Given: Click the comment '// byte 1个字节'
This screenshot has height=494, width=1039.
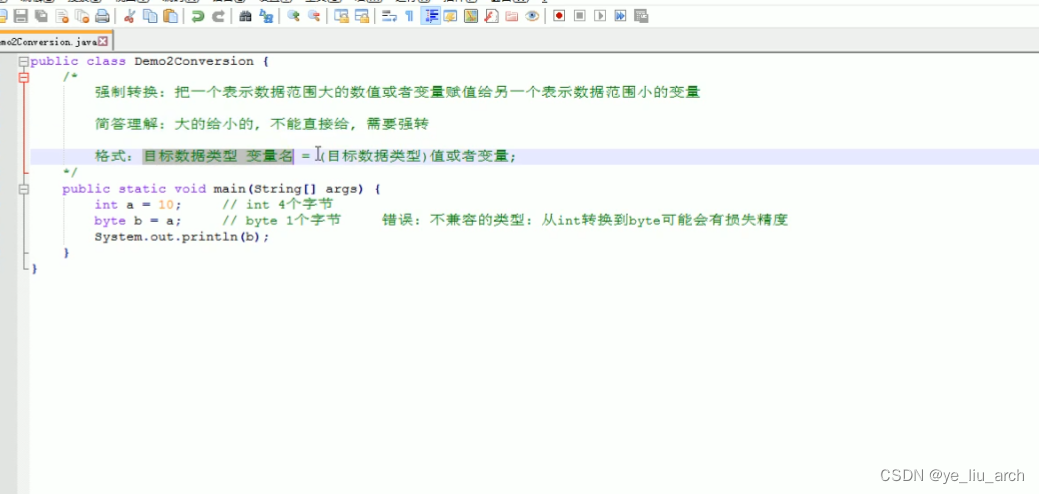Looking at the screenshot, I should tap(282, 221).
